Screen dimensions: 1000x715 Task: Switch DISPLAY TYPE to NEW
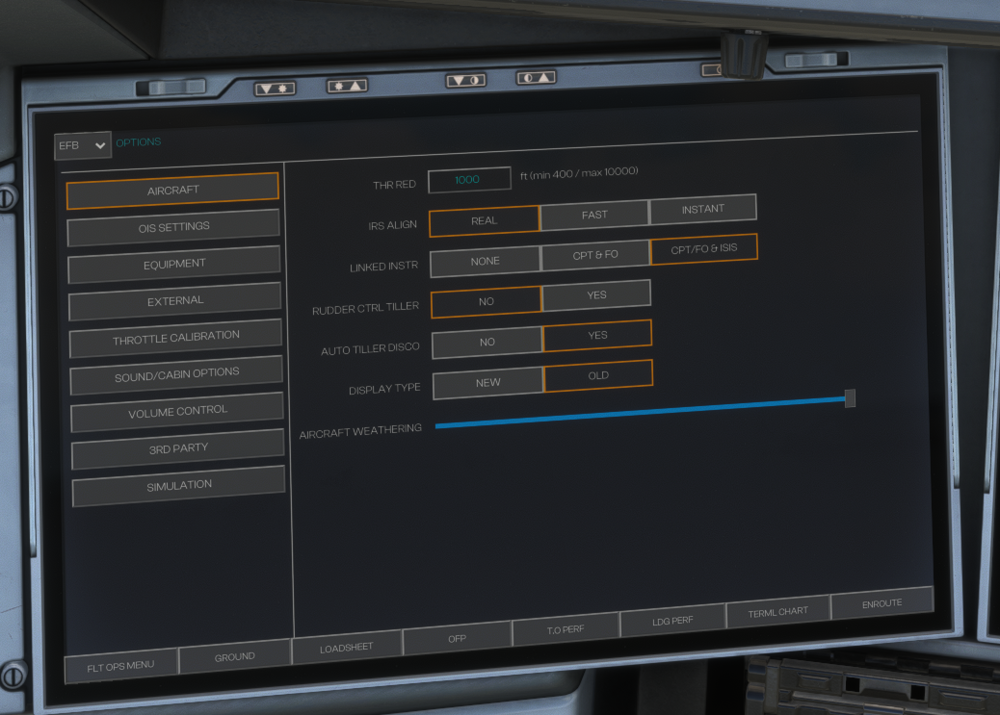pos(488,383)
